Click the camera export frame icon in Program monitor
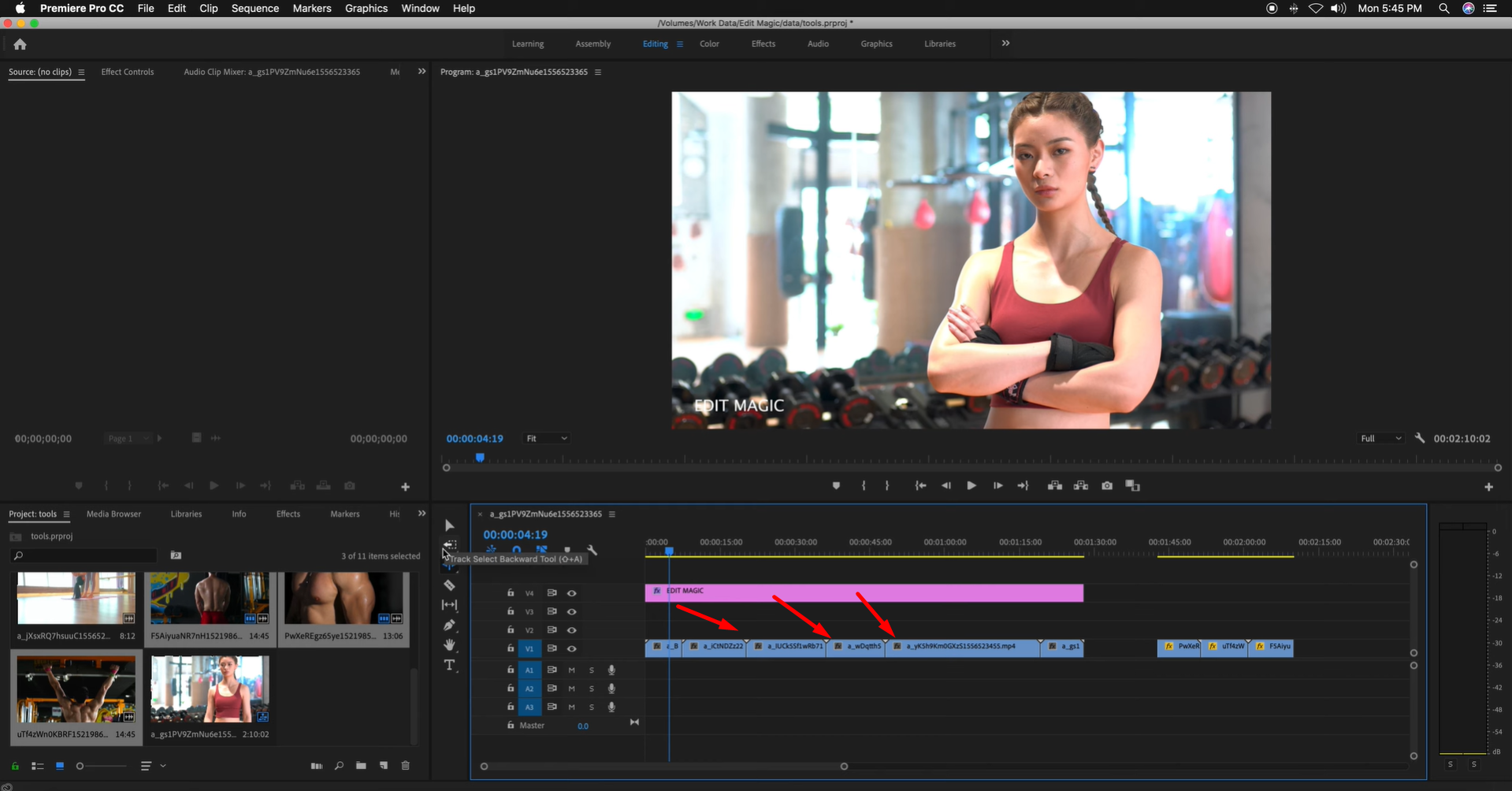 coord(1106,486)
